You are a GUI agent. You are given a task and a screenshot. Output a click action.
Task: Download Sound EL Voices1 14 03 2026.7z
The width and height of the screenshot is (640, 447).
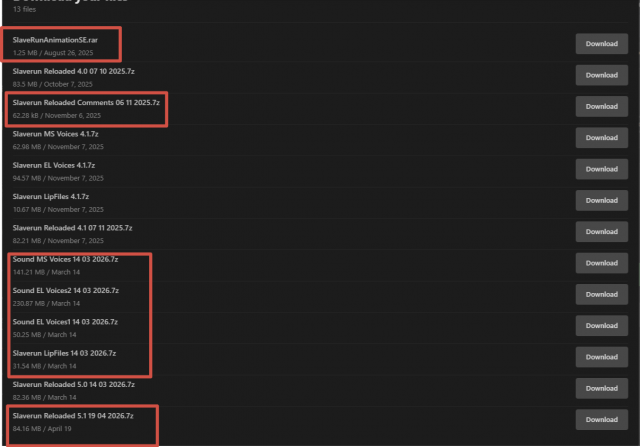(602, 325)
